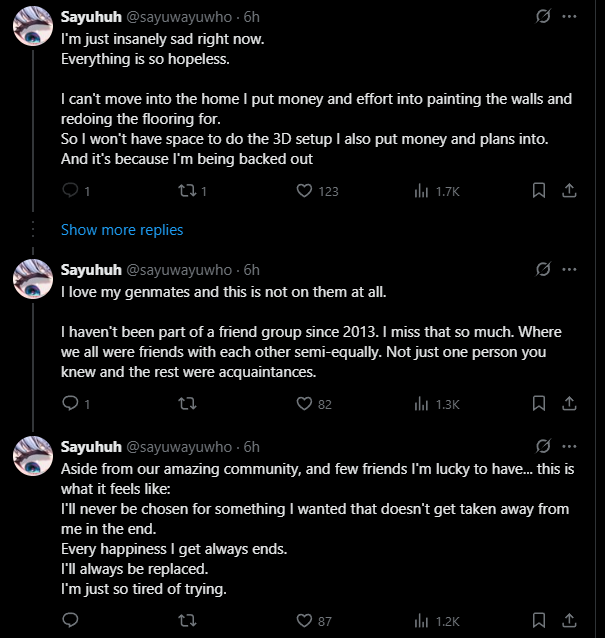Image resolution: width=605 pixels, height=638 pixels.
Task: Show more replies in thread
Action: coord(122,230)
